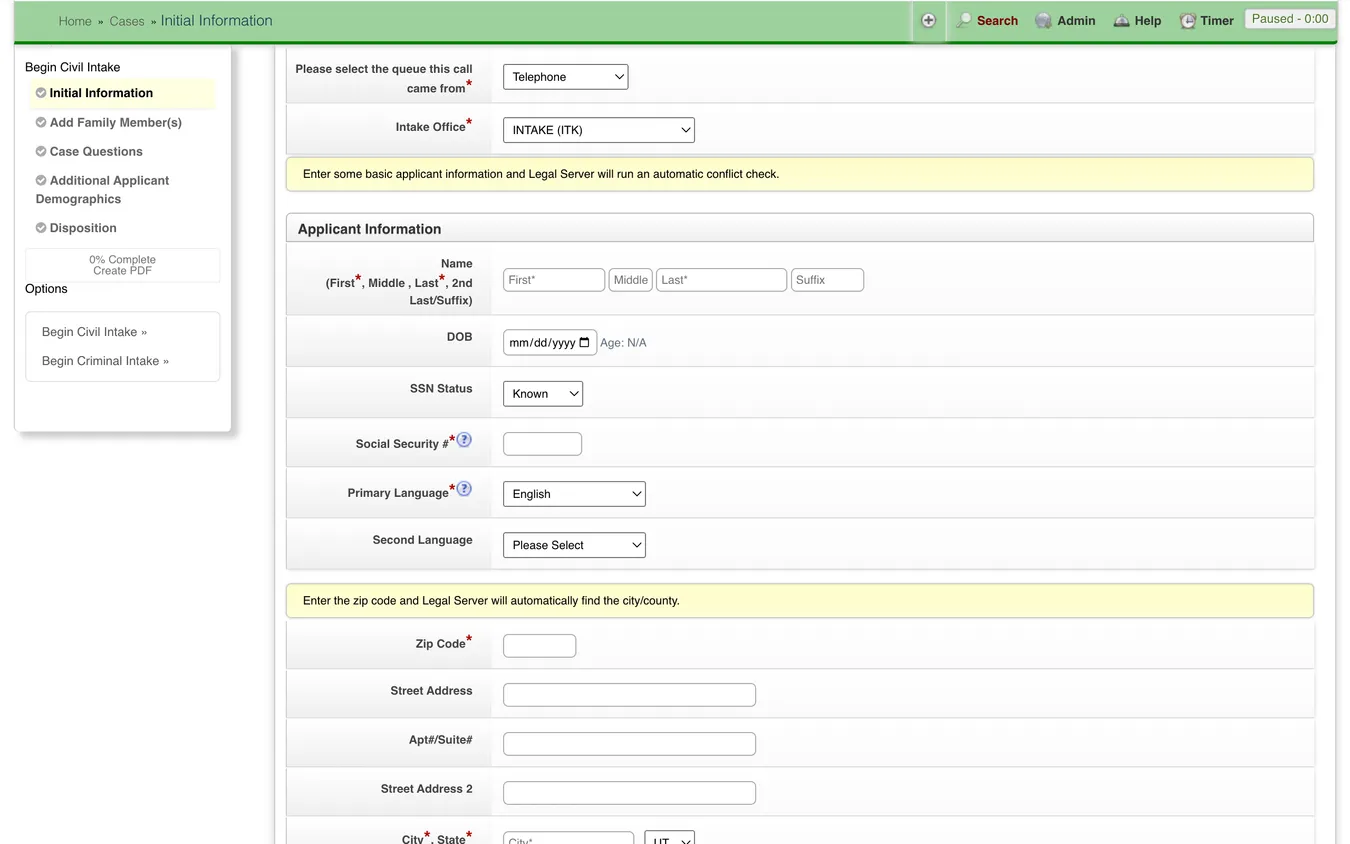Click the Street Address 2 field

[x=629, y=793]
